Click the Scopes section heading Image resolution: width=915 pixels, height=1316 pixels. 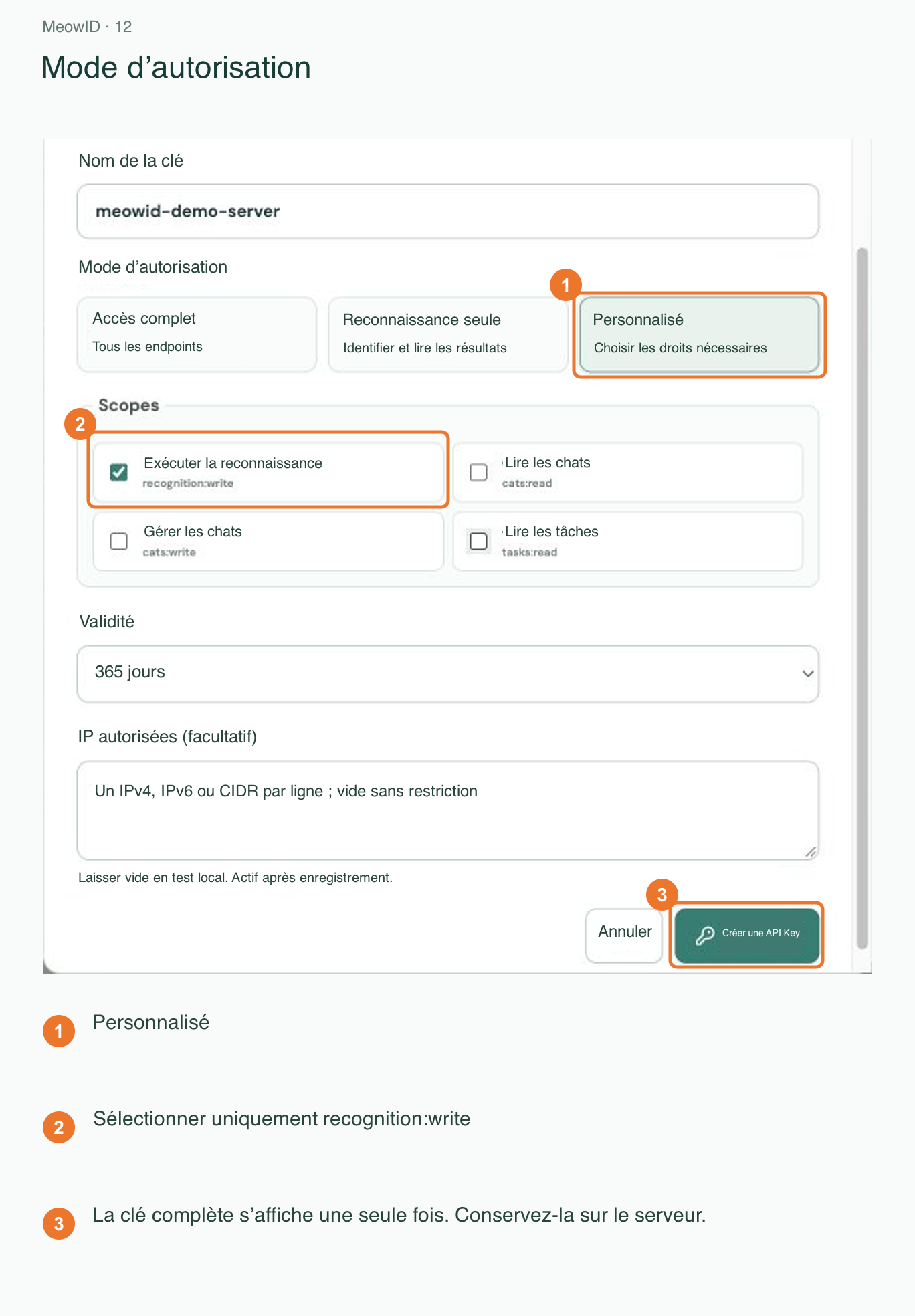coord(128,405)
